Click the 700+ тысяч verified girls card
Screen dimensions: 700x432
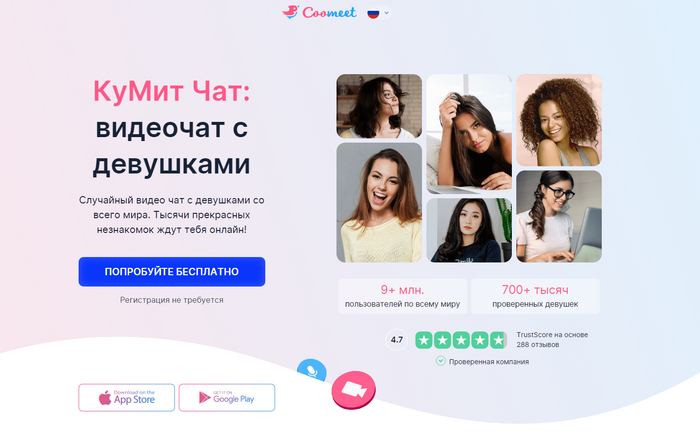point(535,296)
